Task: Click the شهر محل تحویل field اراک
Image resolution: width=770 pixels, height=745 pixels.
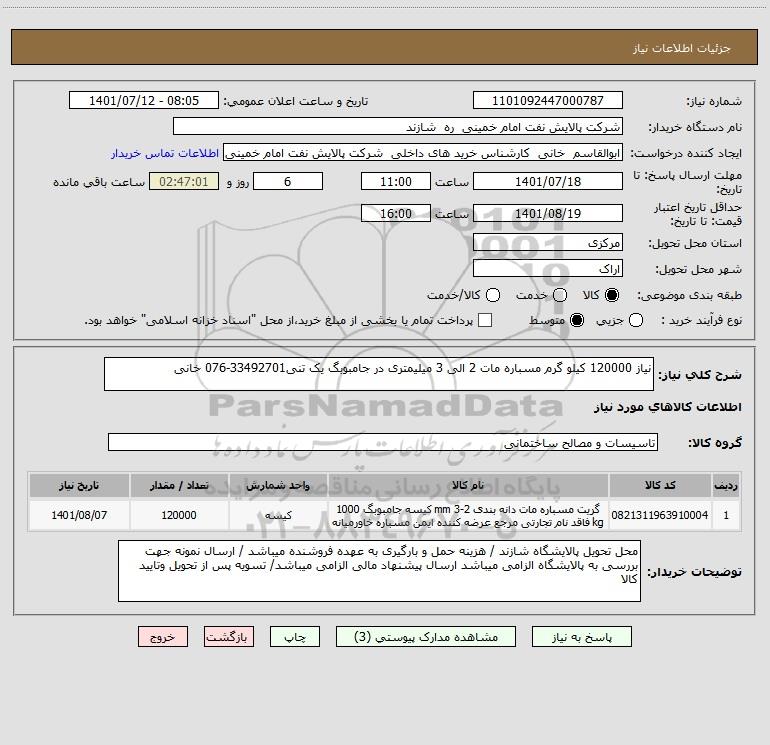Action: pyautogui.click(x=548, y=269)
